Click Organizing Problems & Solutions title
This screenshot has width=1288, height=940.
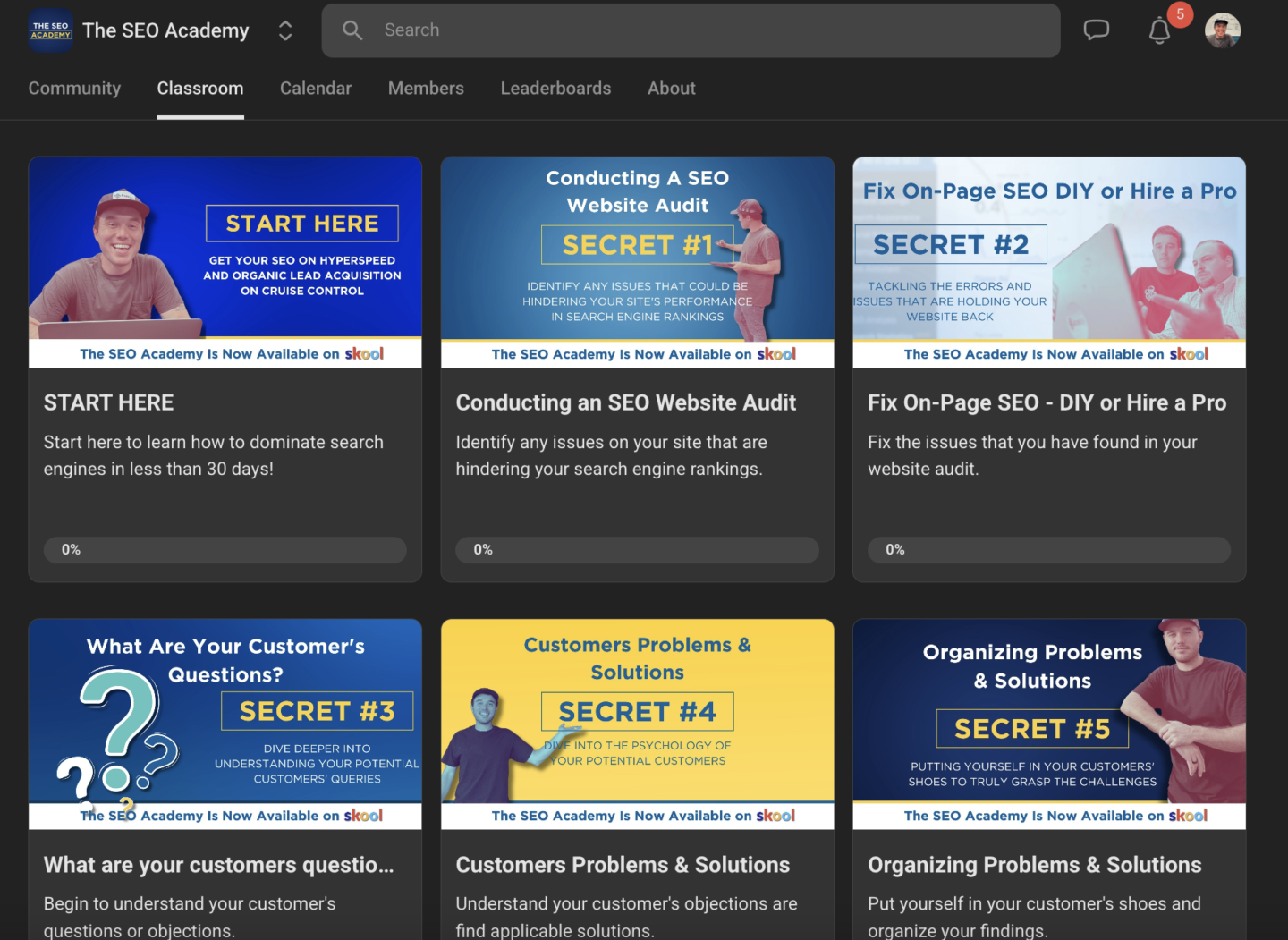tap(1035, 865)
